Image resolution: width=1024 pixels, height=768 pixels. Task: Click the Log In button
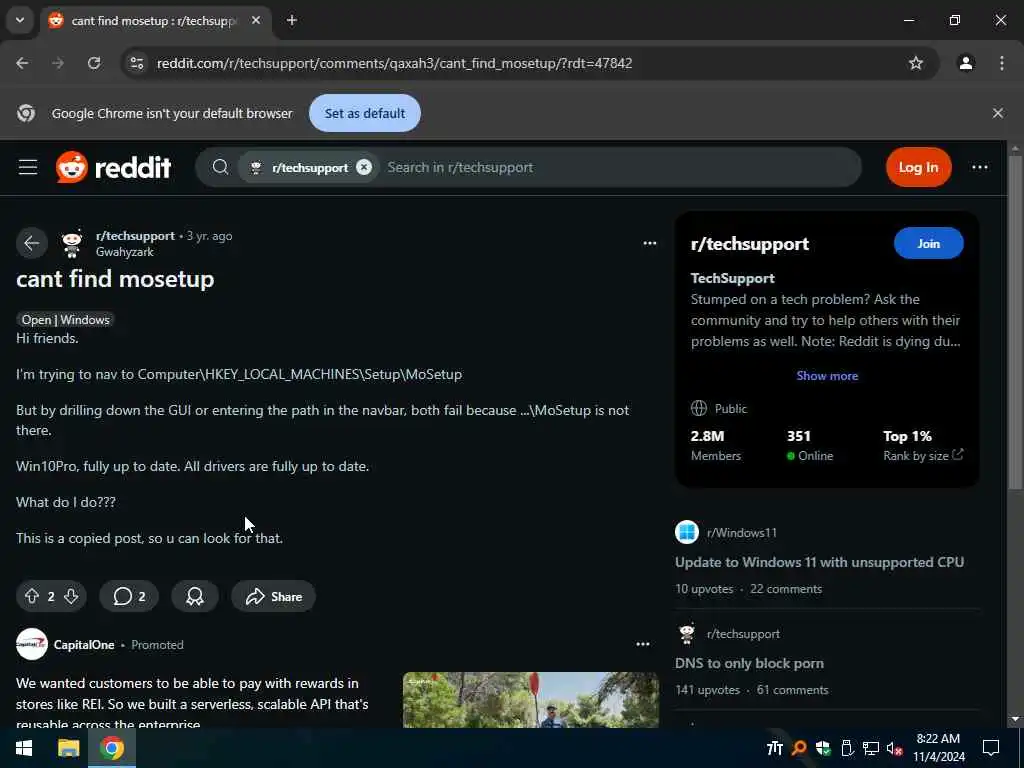pos(918,167)
